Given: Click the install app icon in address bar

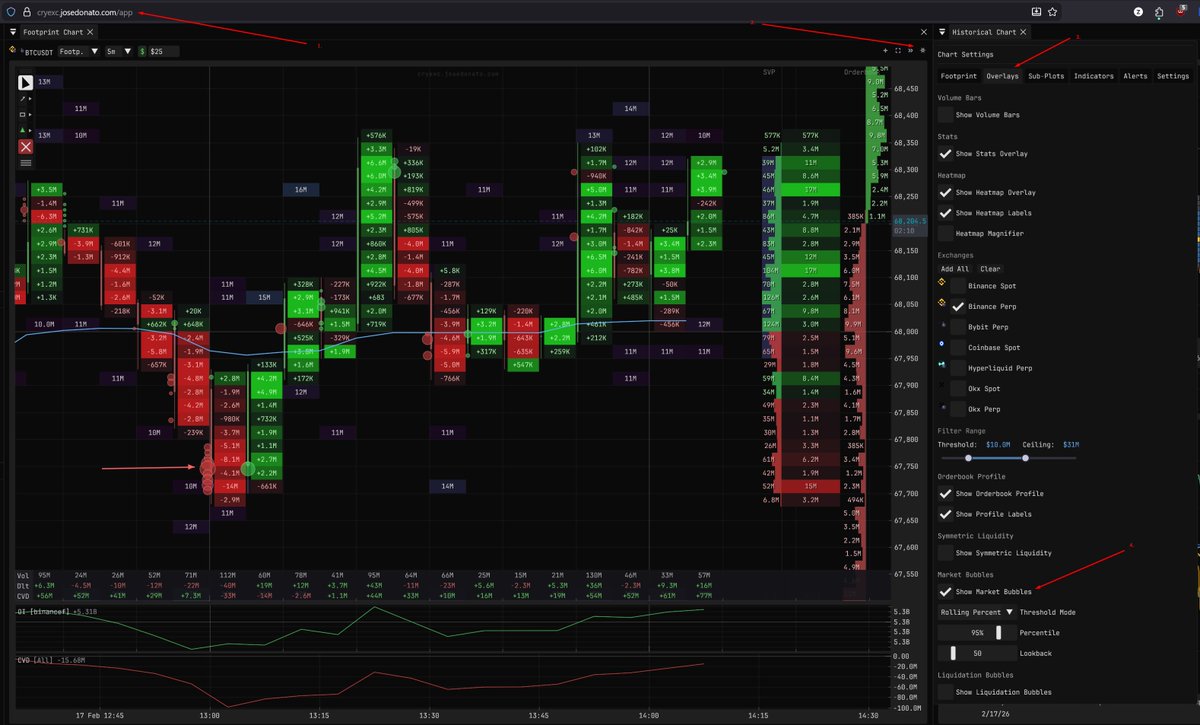Looking at the screenshot, I should pyautogui.click(x=1037, y=11).
